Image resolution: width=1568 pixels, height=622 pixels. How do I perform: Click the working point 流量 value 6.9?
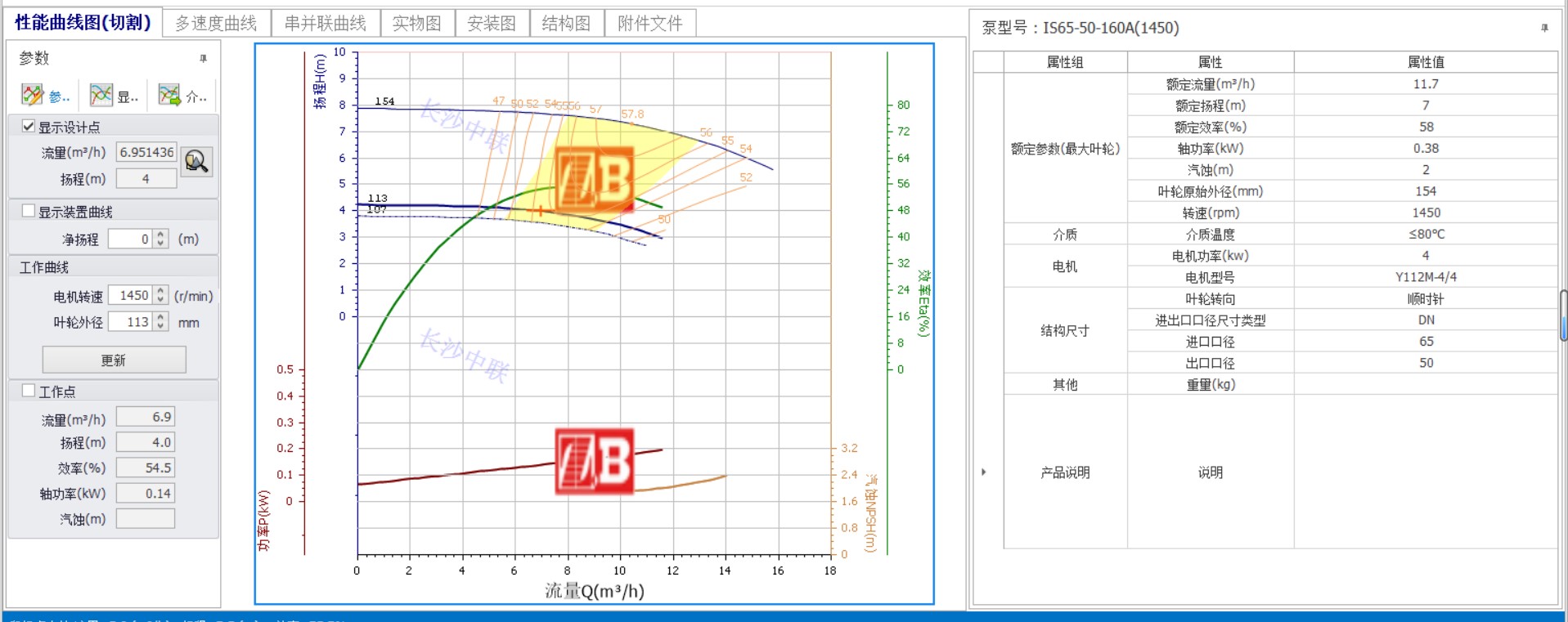tap(146, 417)
